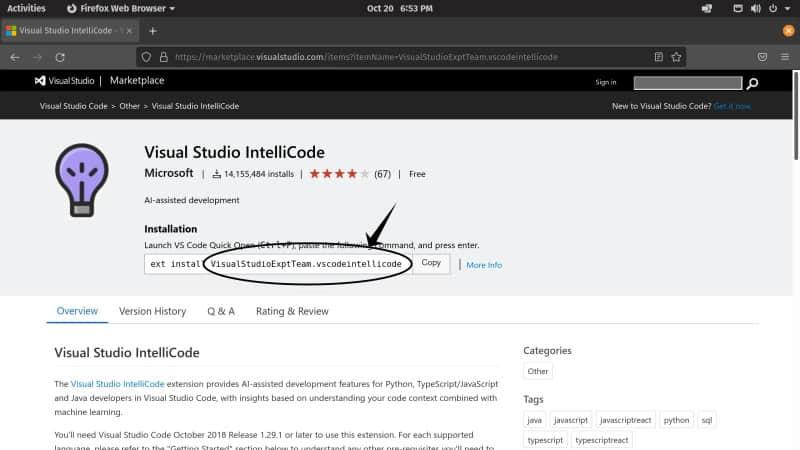Select the Rating & Review tab
The height and width of the screenshot is (450, 800).
pyautogui.click(x=292, y=311)
